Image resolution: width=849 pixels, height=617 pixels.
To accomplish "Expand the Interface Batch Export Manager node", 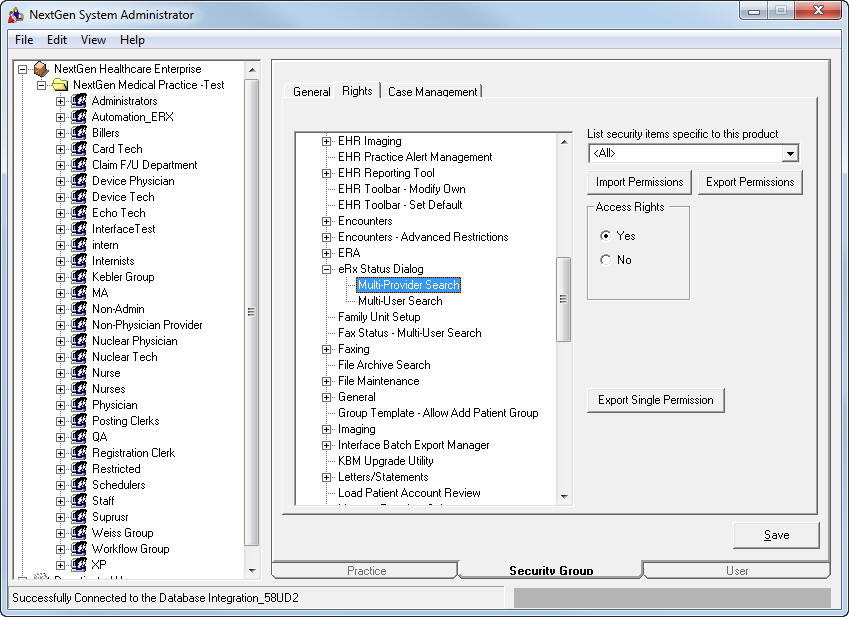I will [x=326, y=445].
